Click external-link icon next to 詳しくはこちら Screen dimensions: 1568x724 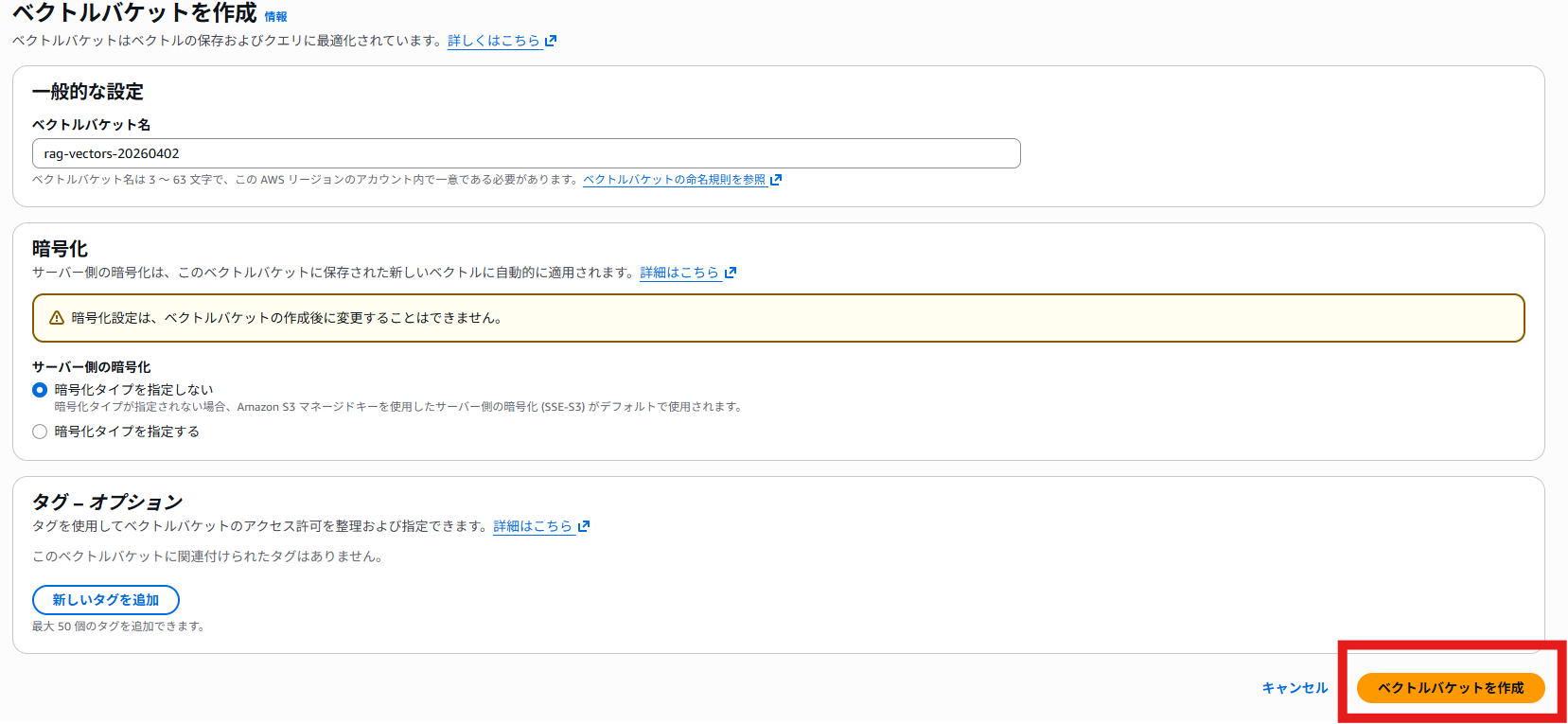point(551,41)
